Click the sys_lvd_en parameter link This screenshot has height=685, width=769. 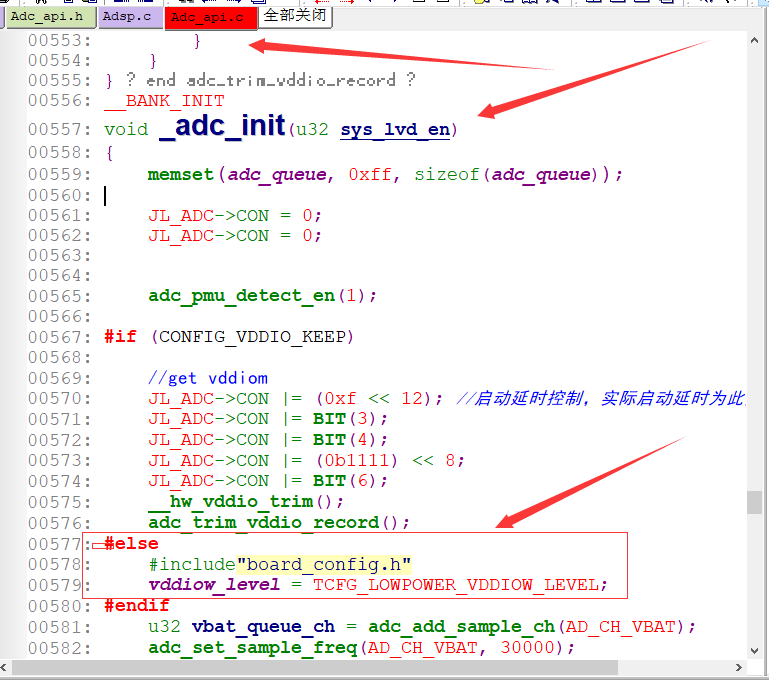tap(395, 129)
